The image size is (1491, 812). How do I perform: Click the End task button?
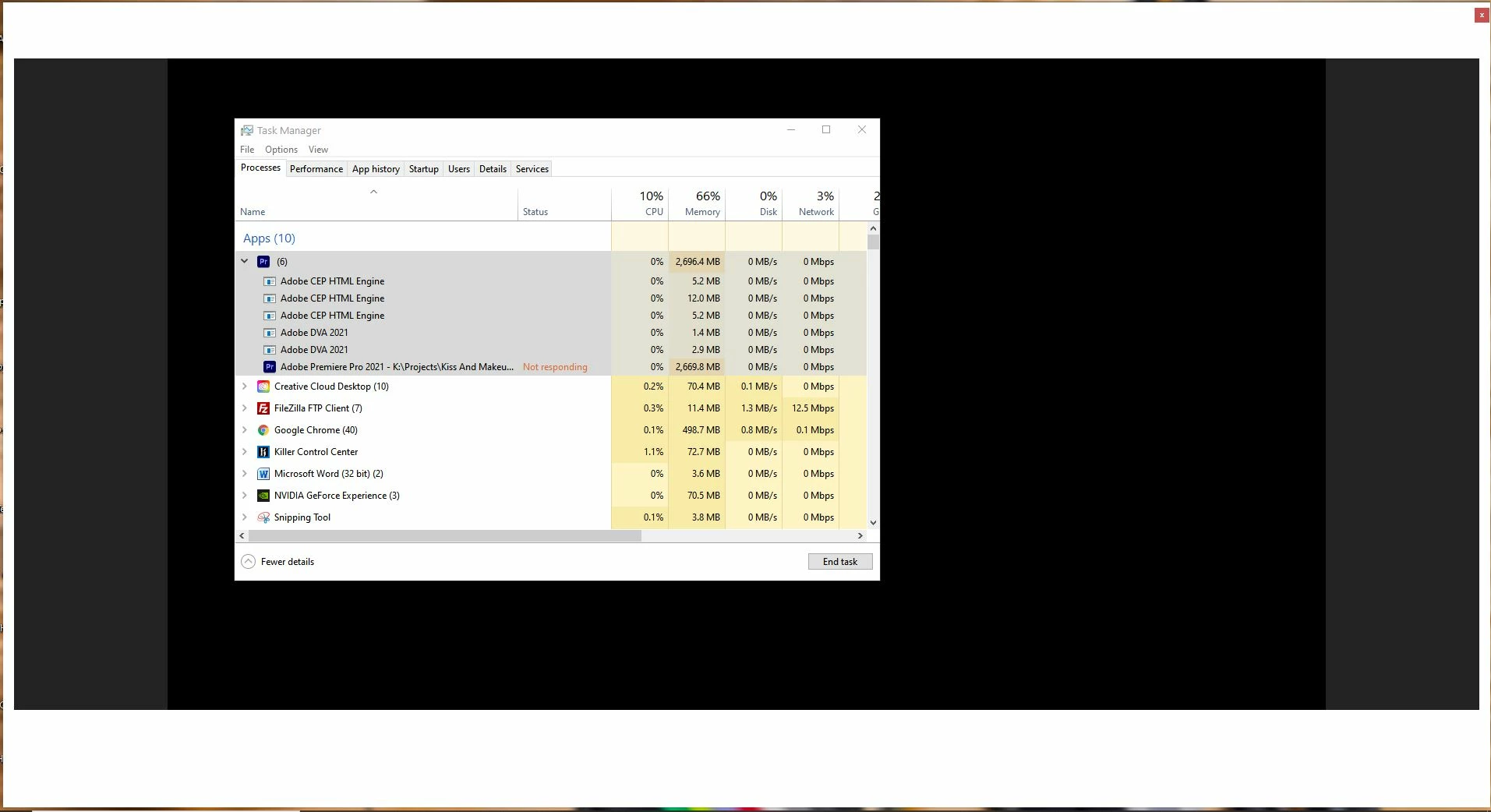coord(840,562)
